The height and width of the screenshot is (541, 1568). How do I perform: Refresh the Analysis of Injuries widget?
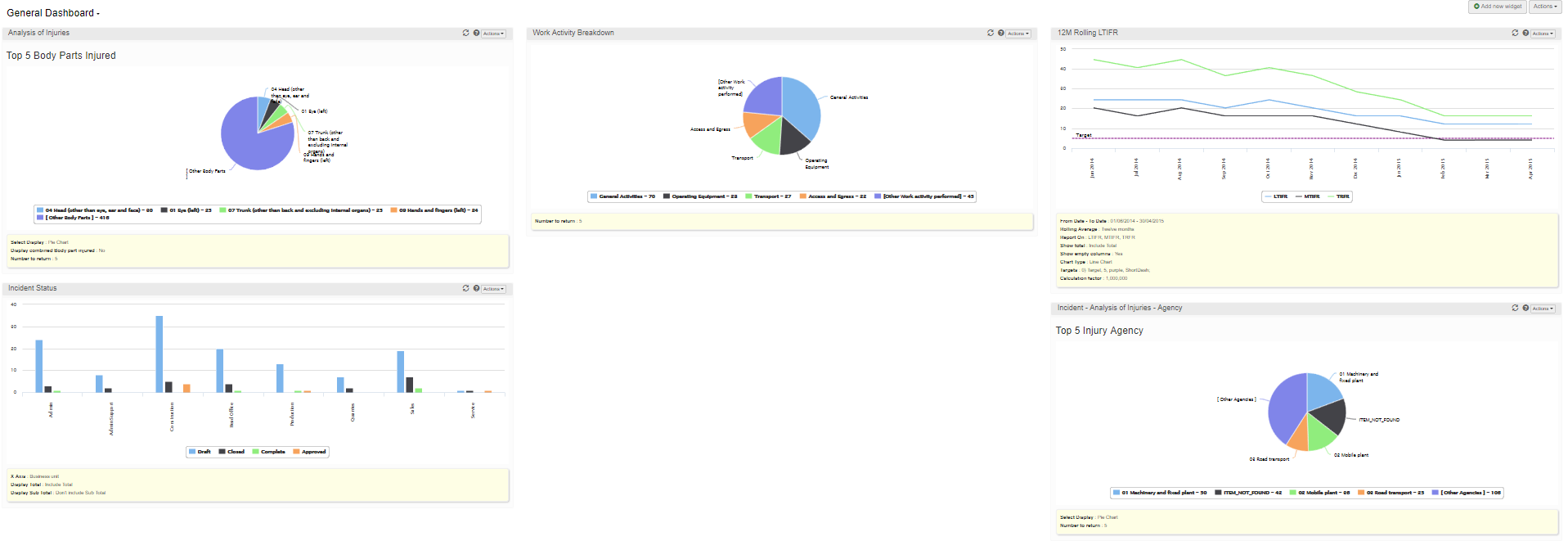click(465, 34)
